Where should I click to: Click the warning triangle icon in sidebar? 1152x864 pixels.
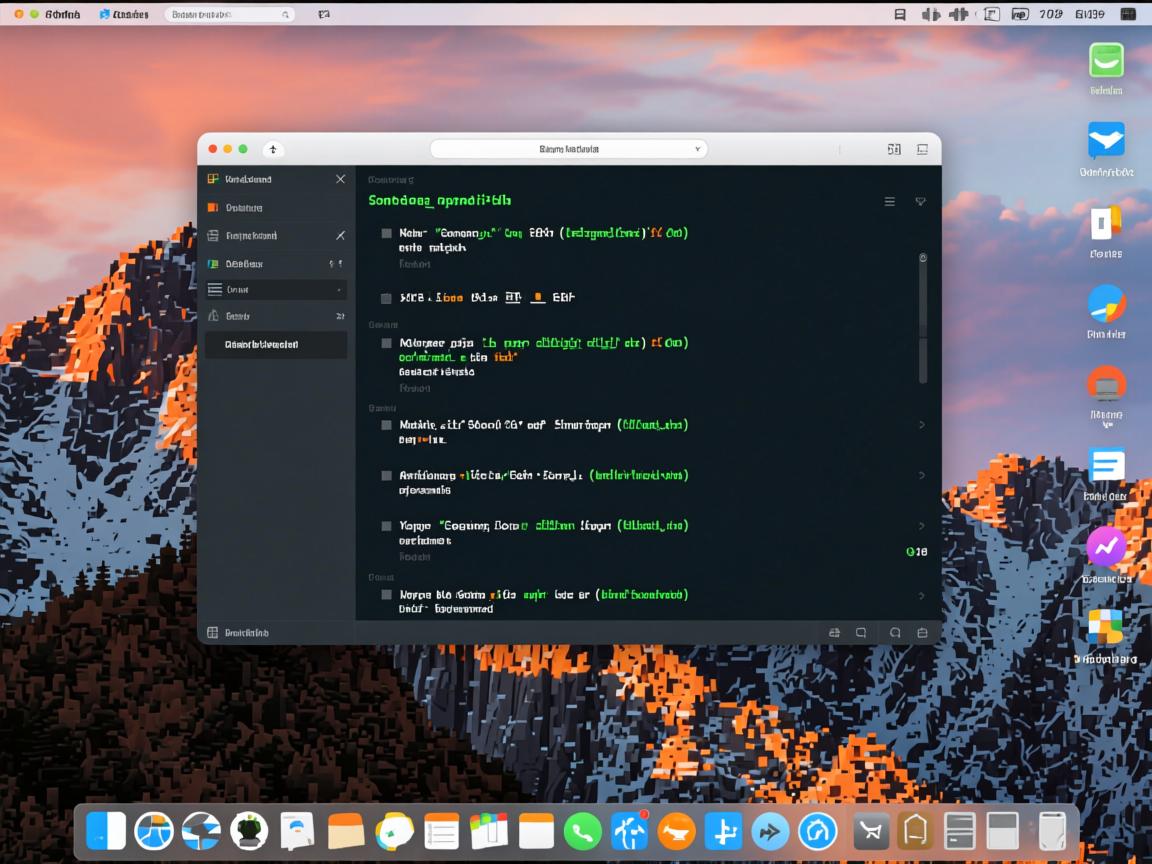212,316
